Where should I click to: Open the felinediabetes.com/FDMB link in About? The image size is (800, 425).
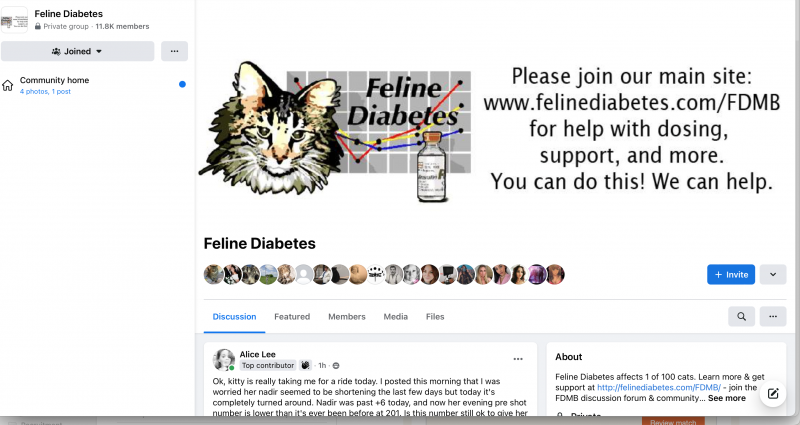[659, 387]
